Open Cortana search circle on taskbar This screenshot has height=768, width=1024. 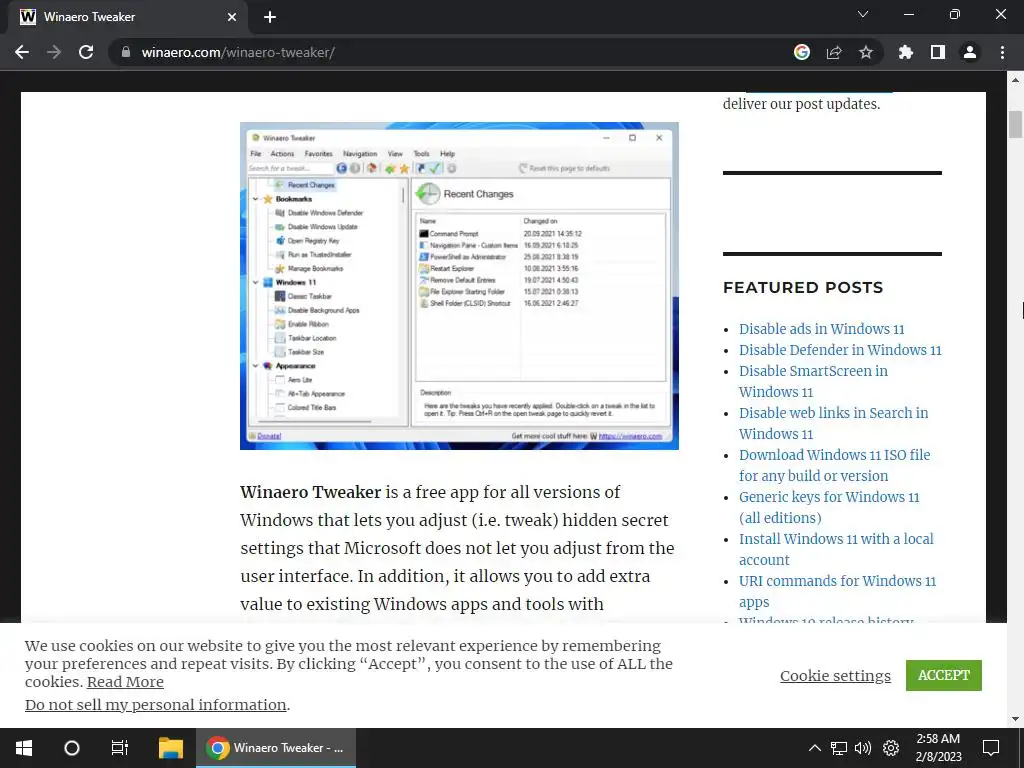coord(72,748)
